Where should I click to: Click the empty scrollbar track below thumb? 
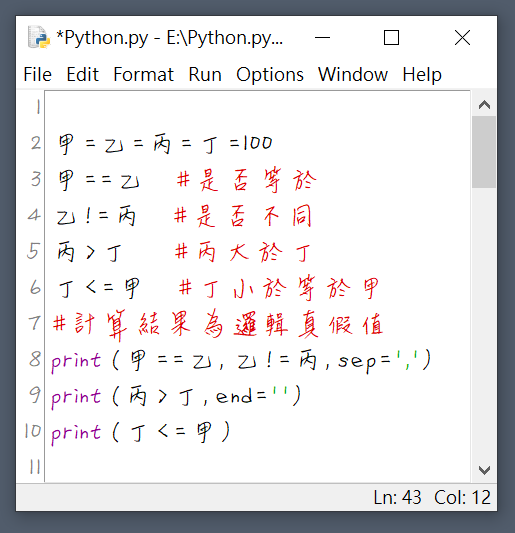click(484, 323)
